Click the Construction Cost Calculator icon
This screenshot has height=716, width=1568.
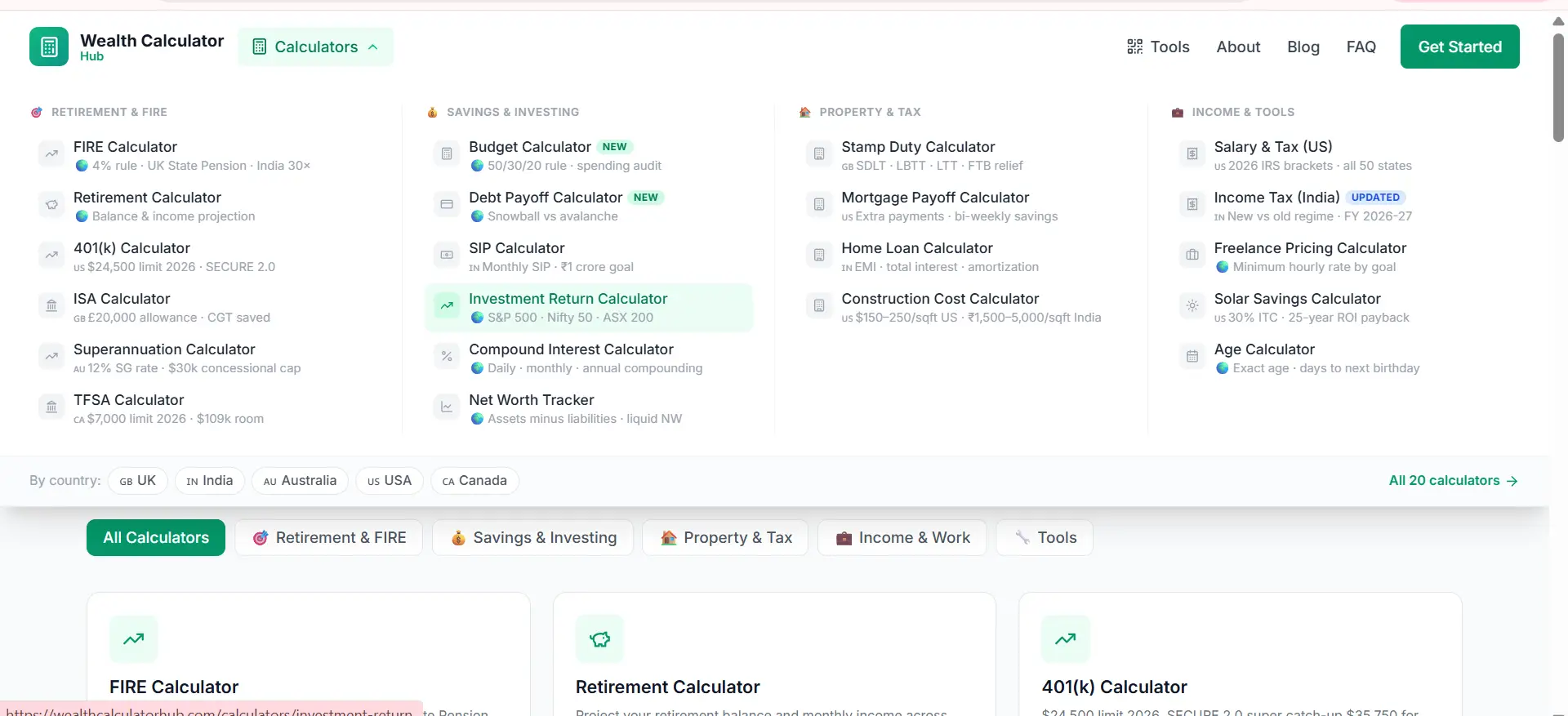819,306
